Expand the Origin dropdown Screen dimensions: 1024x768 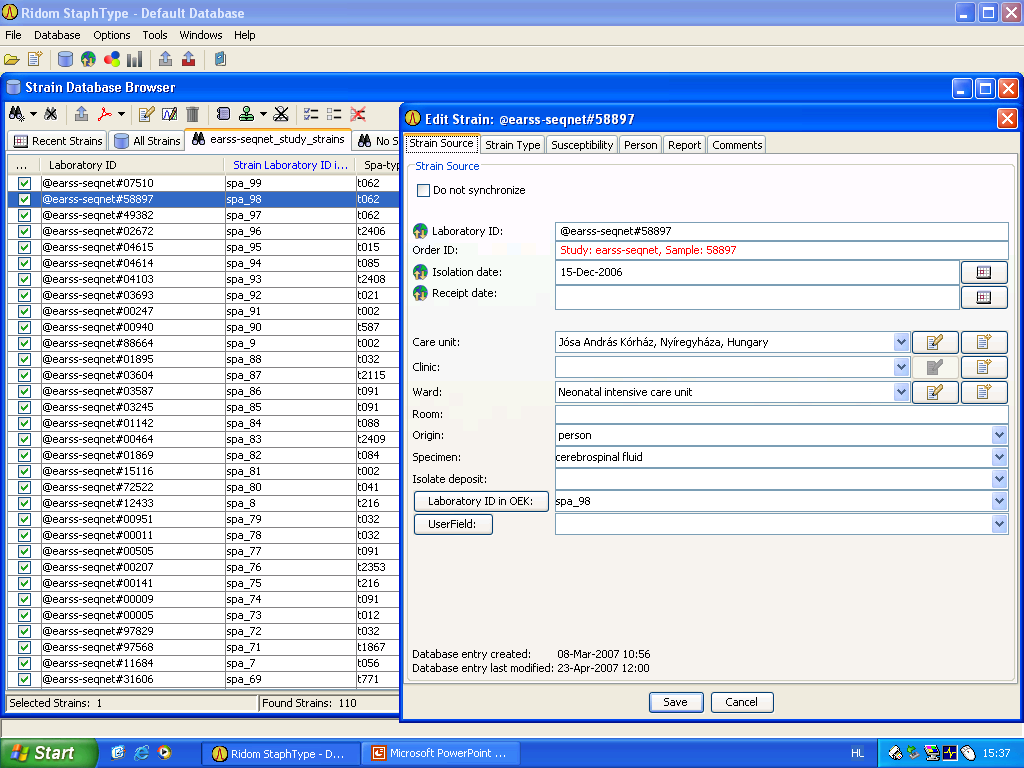click(x=999, y=435)
